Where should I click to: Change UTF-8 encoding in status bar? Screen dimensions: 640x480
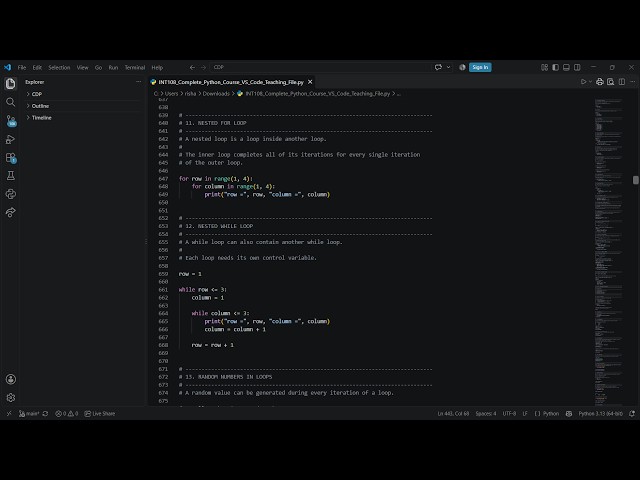[509, 413]
